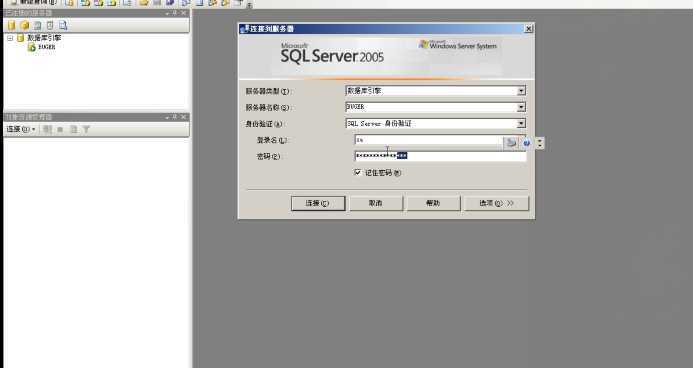Close the Registered Servers panel

point(184,13)
